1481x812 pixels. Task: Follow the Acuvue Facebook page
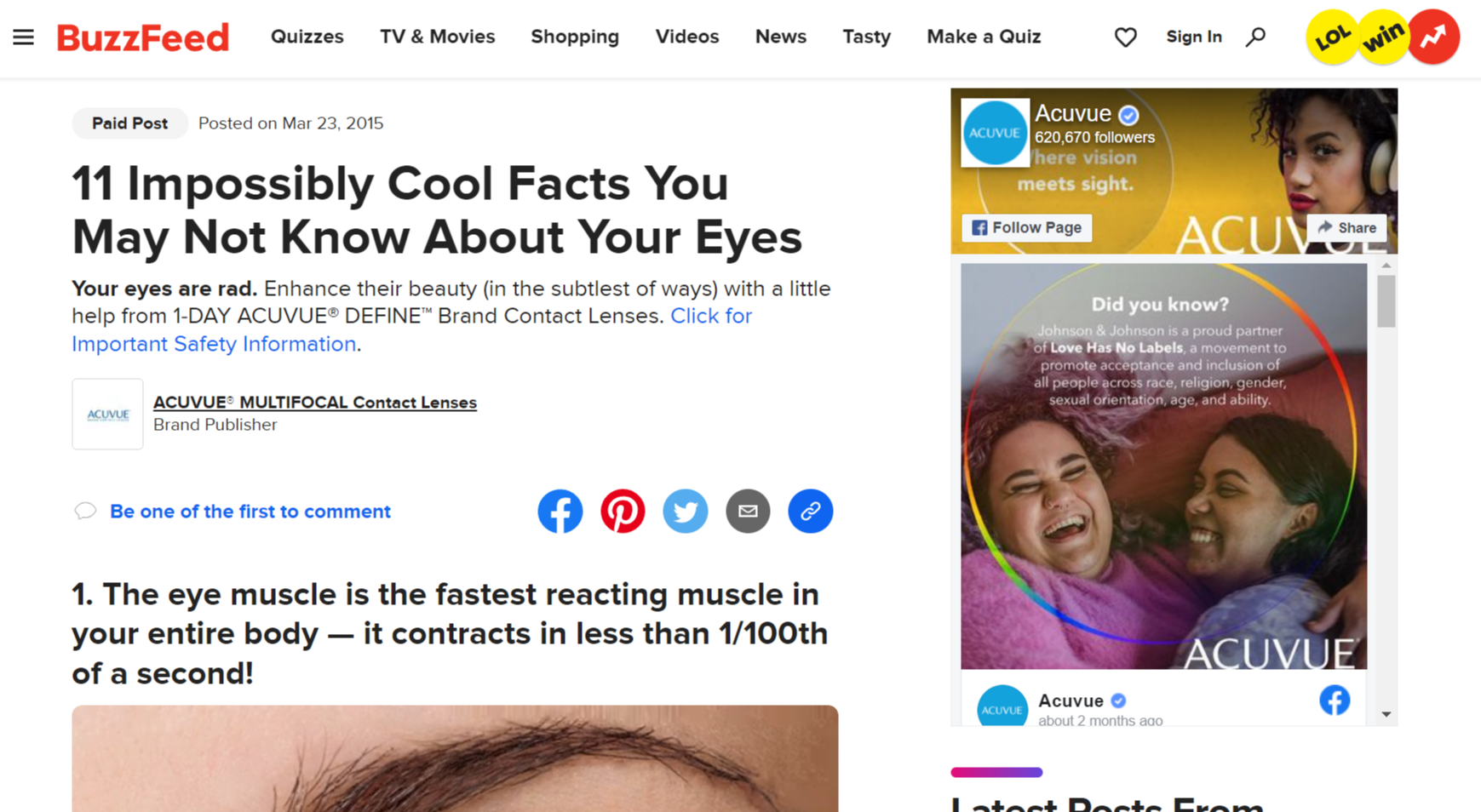pyautogui.click(x=1026, y=228)
